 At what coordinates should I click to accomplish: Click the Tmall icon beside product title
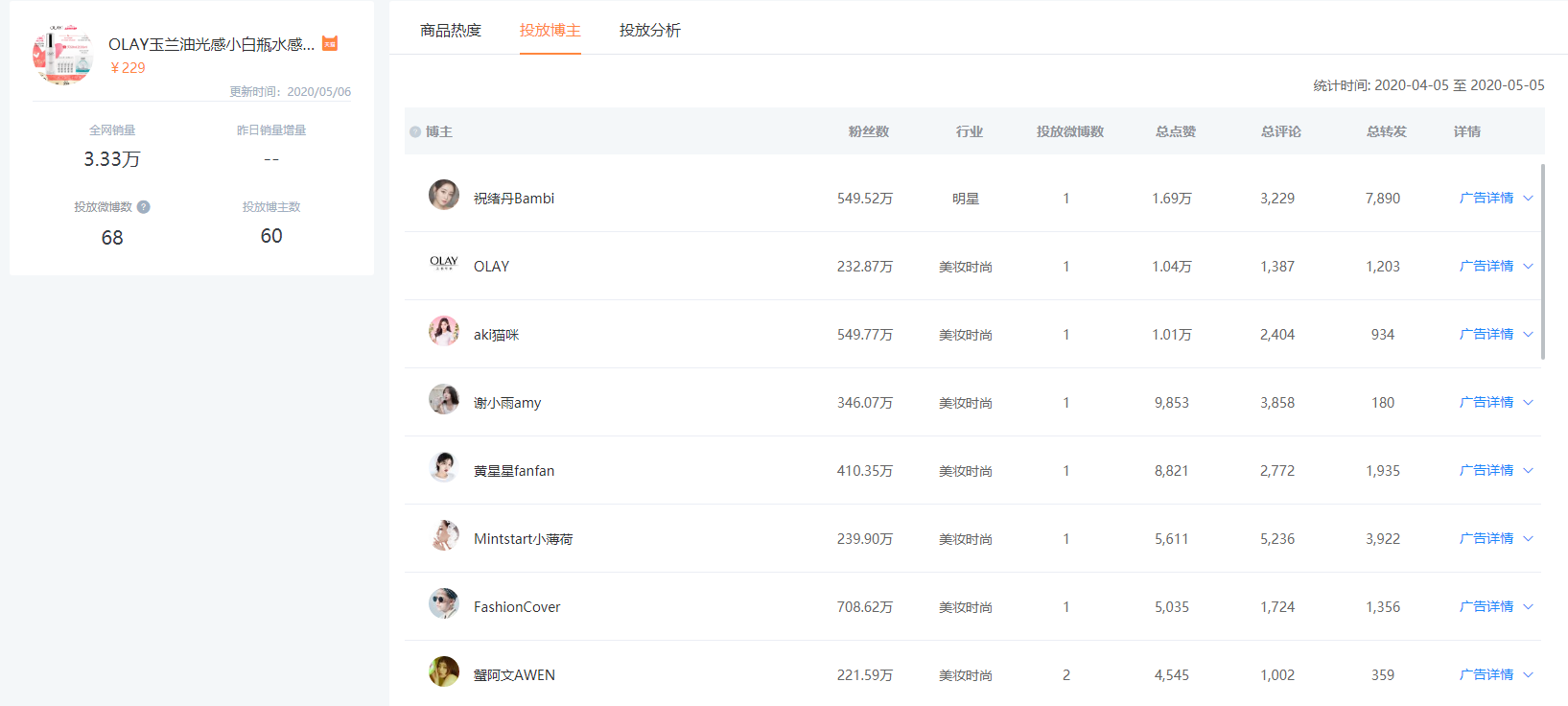pos(330,43)
